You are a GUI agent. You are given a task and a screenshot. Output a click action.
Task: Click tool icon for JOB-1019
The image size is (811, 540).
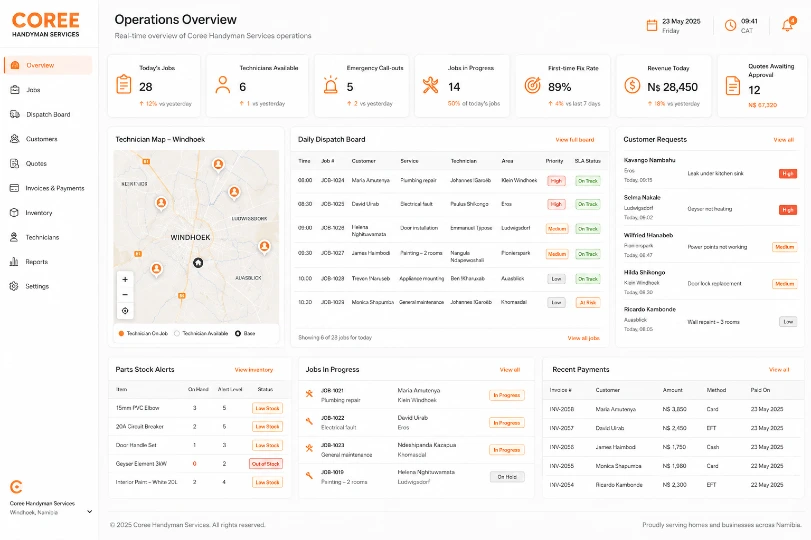pyautogui.click(x=309, y=475)
